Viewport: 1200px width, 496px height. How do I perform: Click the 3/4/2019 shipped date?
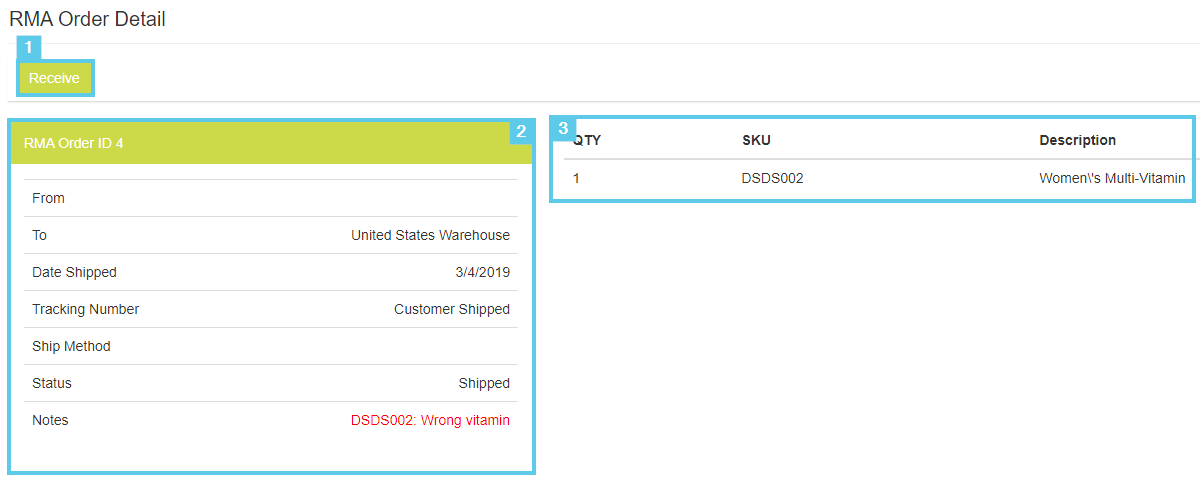click(x=482, y=272)
